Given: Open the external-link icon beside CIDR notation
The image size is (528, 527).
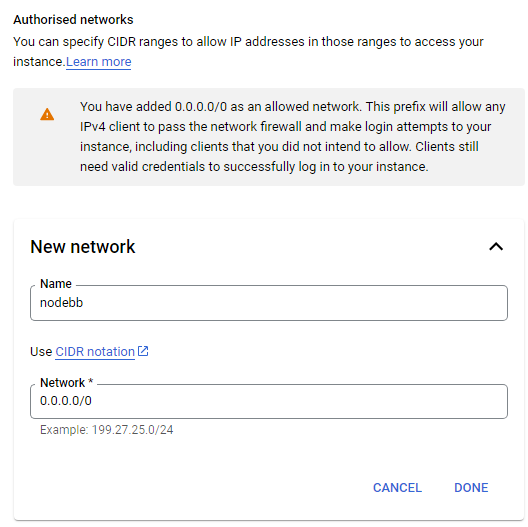Looking at the screenshot, I should [143, 351].
